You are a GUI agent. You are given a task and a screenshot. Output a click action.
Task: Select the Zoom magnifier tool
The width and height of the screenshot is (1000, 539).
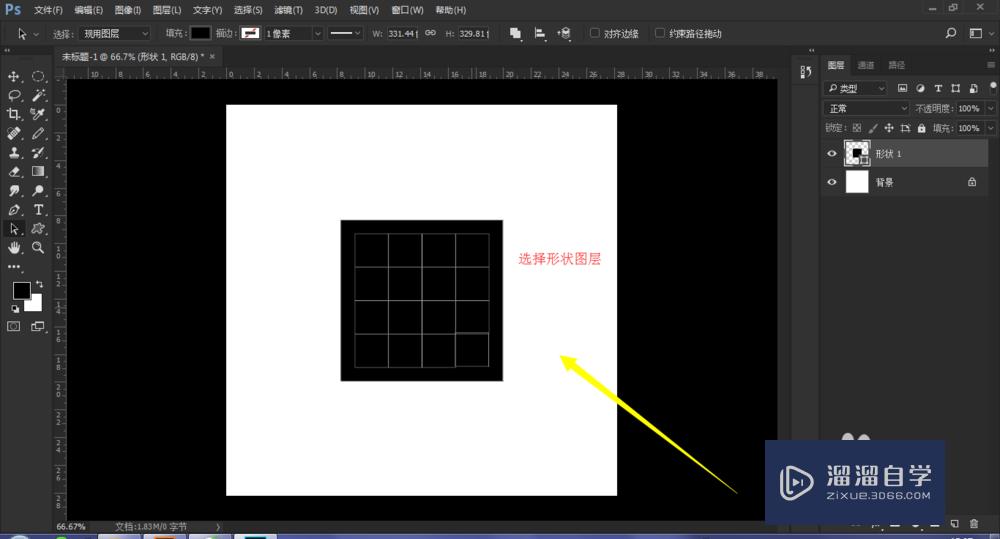pos(38,247)
